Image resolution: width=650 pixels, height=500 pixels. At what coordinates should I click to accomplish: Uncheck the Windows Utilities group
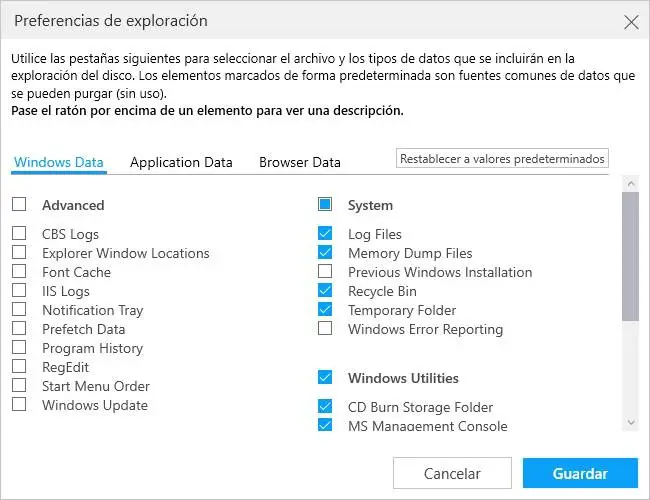click(325, 378)
